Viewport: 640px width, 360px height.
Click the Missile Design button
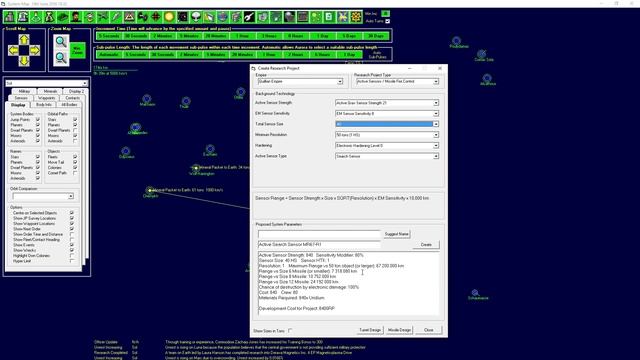point(399,330)
